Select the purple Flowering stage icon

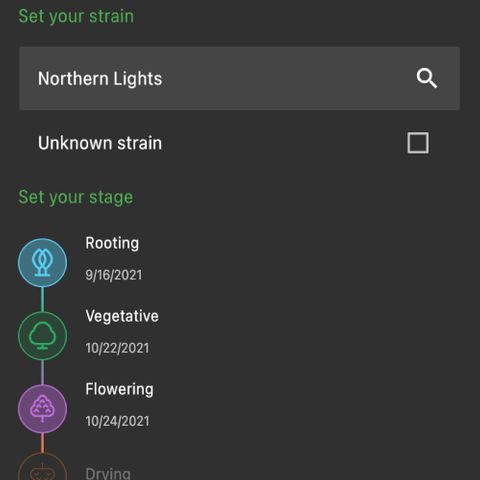tap(42, 409)
